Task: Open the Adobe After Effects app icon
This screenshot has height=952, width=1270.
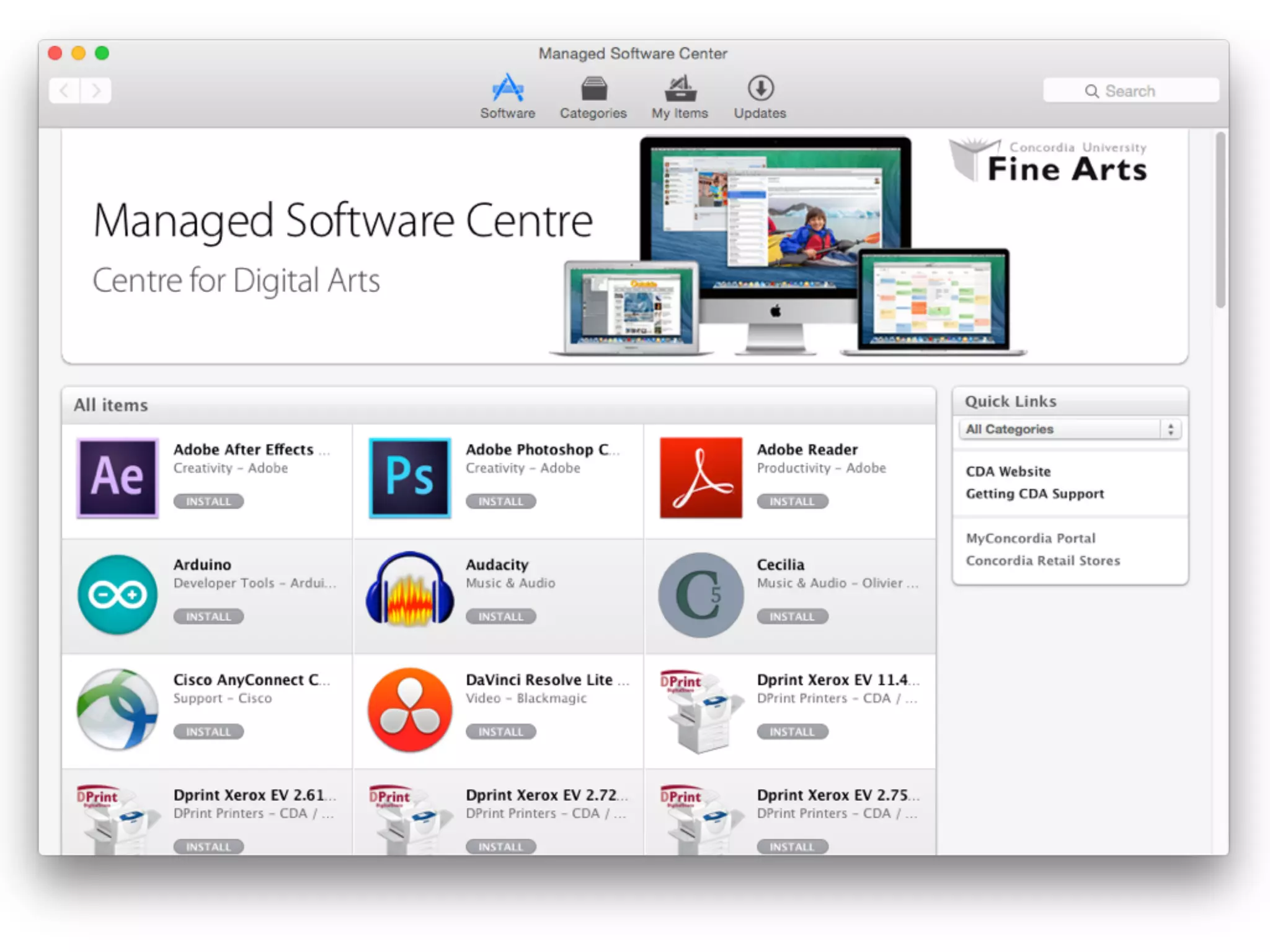Action: (x=117, y=478)
